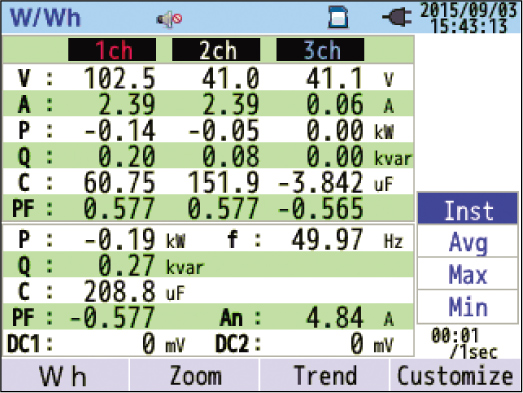Click neutral current value 4.84
The width and height of the screenshot is (523, 393).
(335, 317)
